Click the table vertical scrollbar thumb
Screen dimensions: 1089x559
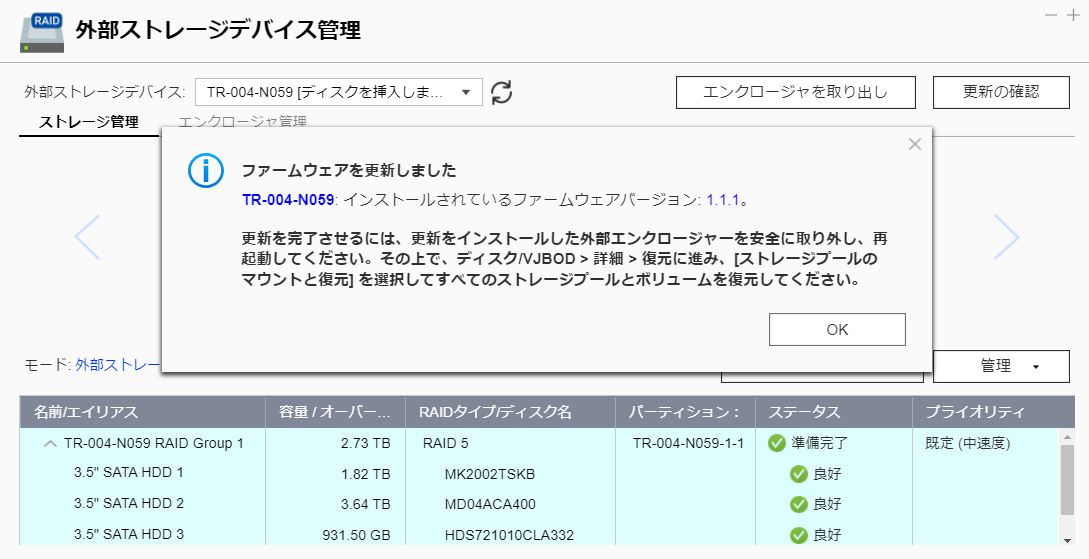coord(1068,479)
